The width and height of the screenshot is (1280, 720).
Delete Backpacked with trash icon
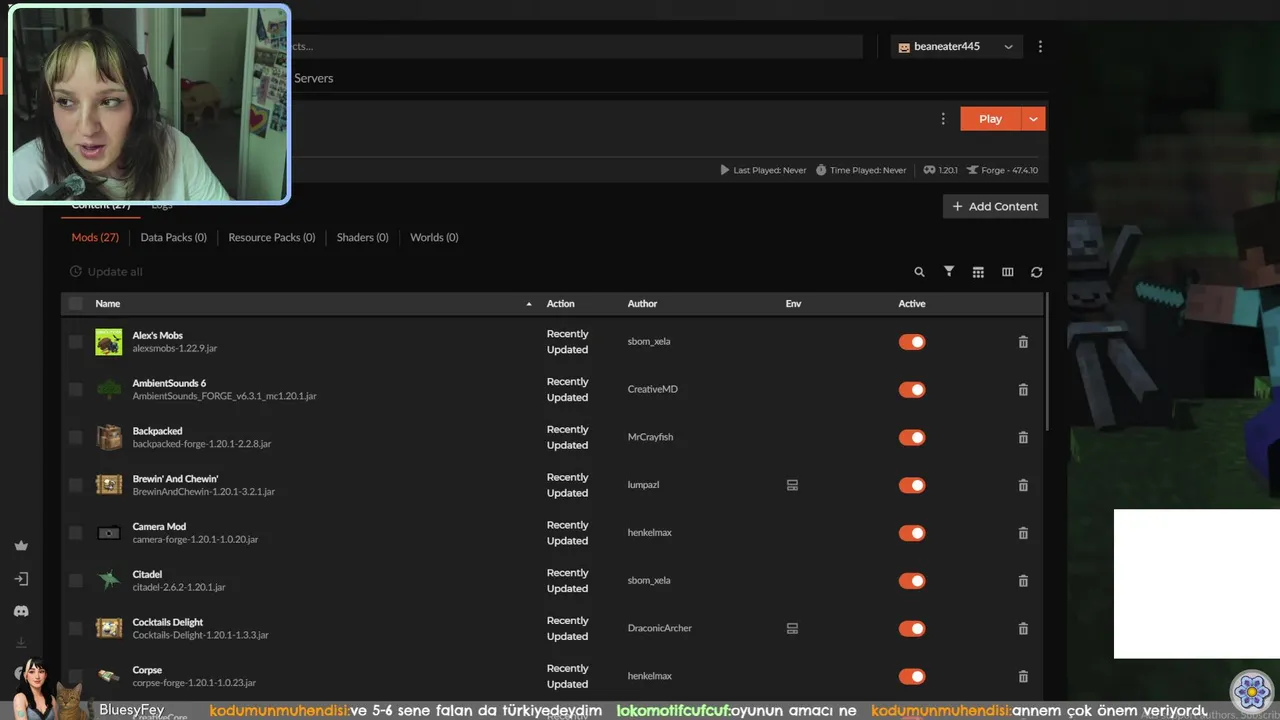pos(1023,437)
